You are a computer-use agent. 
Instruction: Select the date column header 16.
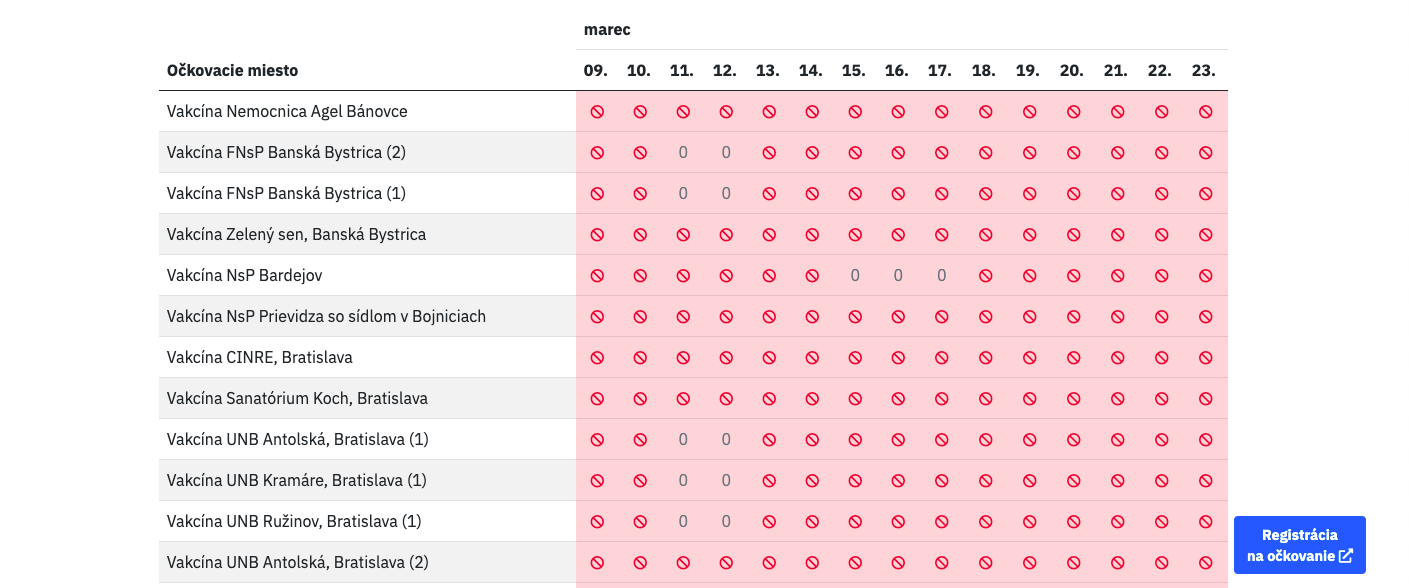(896, 71)
